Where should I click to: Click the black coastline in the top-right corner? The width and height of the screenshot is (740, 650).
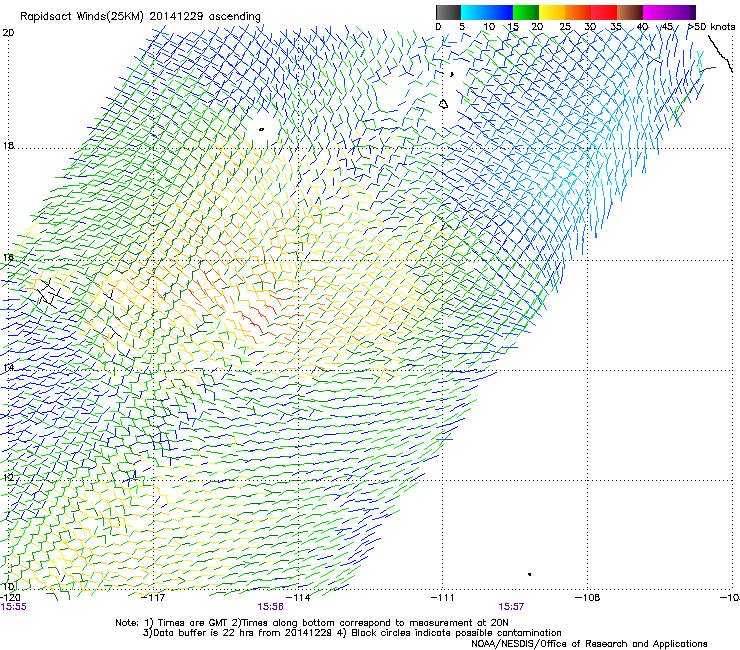[720, 54]
